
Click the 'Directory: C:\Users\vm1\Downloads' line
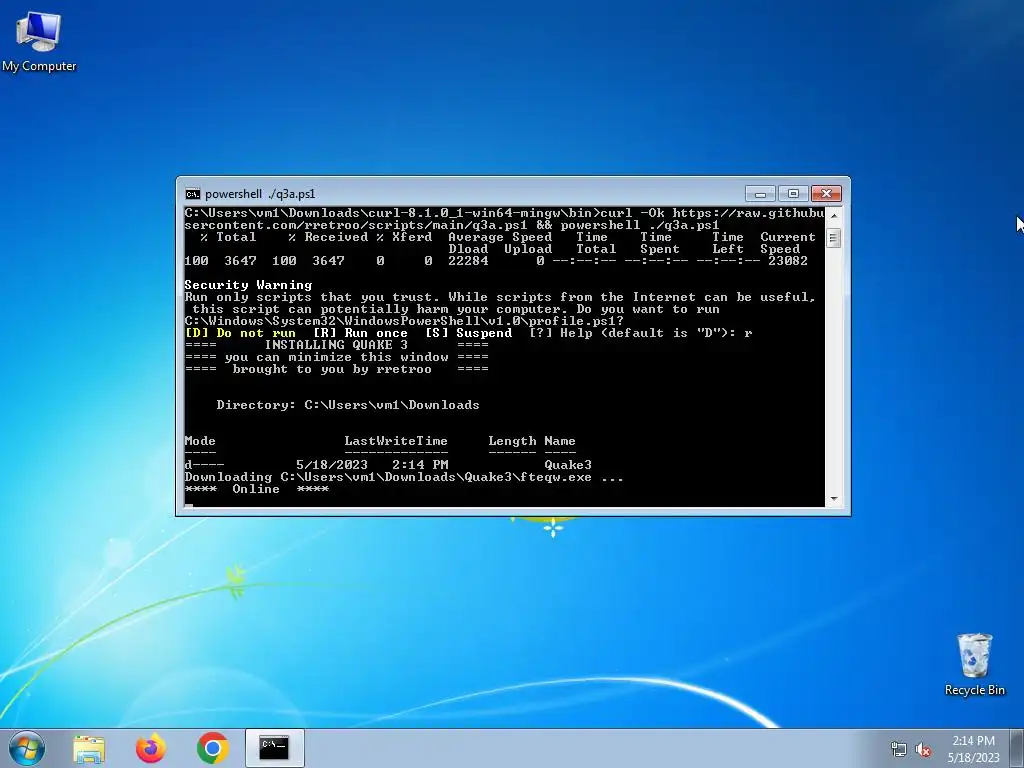pos(348,405)
